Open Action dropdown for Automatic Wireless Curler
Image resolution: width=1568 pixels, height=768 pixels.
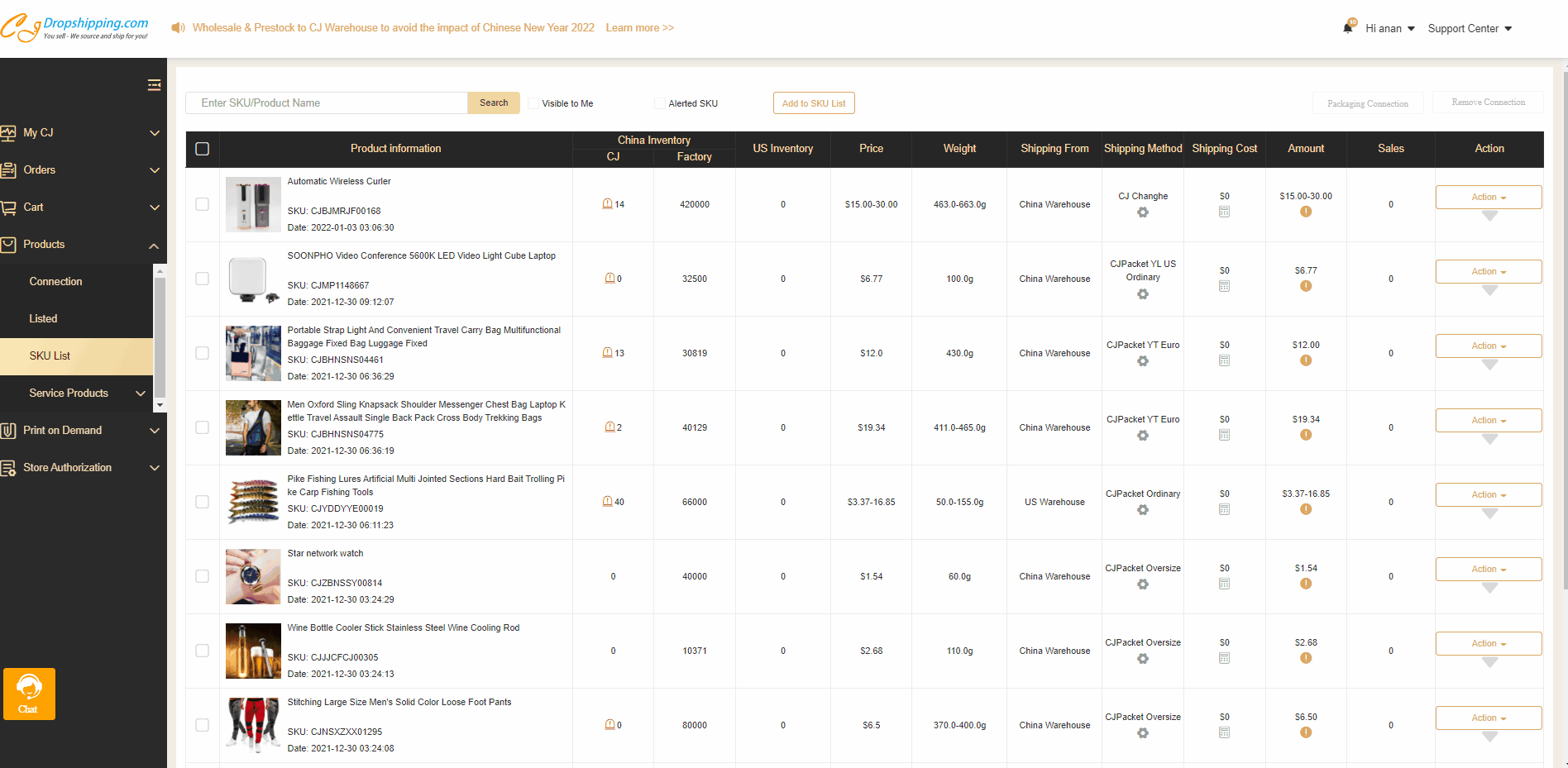coord(1488,197)
